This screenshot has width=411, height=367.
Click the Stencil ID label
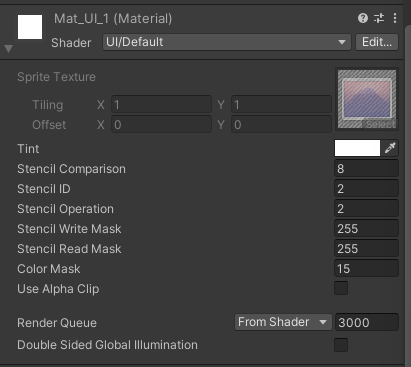pos(44,189)
